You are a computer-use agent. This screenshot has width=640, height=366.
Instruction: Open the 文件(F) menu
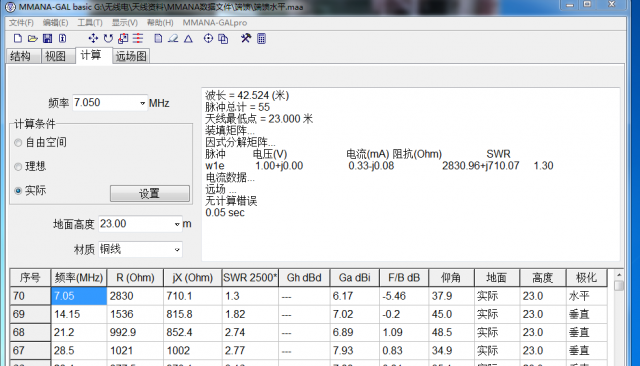point(21,23)
